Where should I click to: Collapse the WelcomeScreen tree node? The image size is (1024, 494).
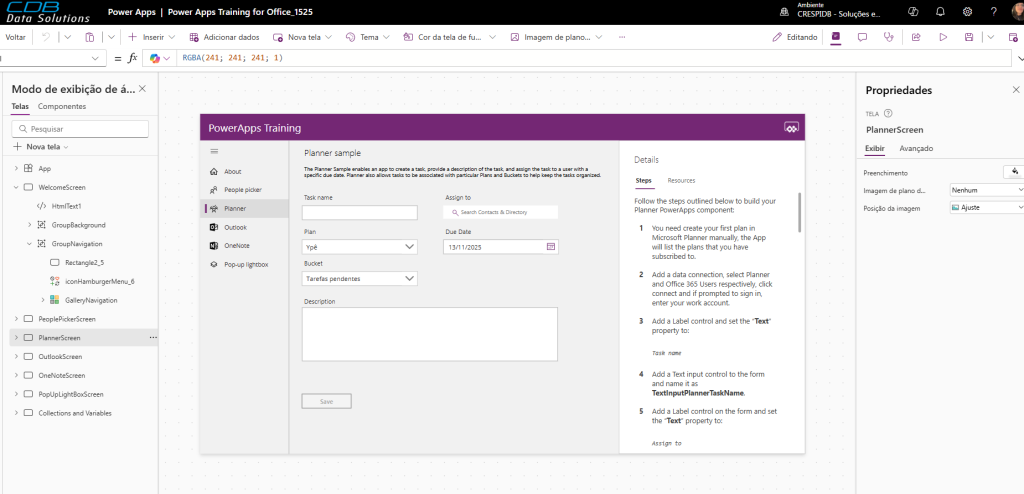pyautogui.click(x=16, y=187)
